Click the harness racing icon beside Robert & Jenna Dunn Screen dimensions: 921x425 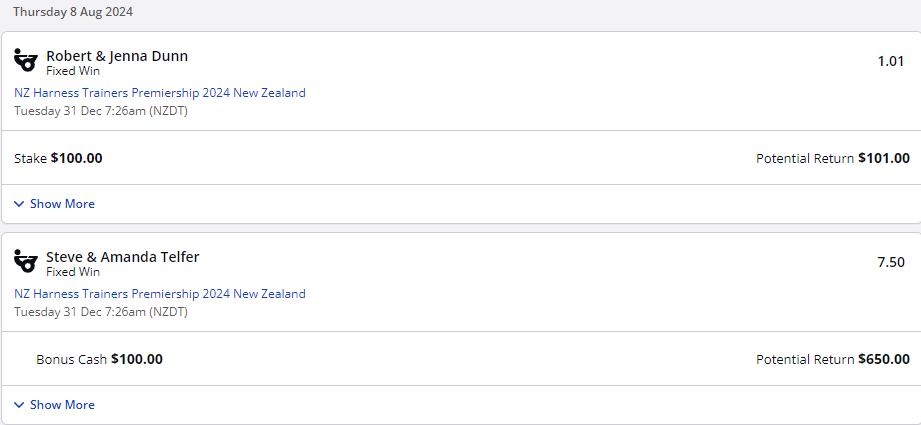click(x=25, y=61)
